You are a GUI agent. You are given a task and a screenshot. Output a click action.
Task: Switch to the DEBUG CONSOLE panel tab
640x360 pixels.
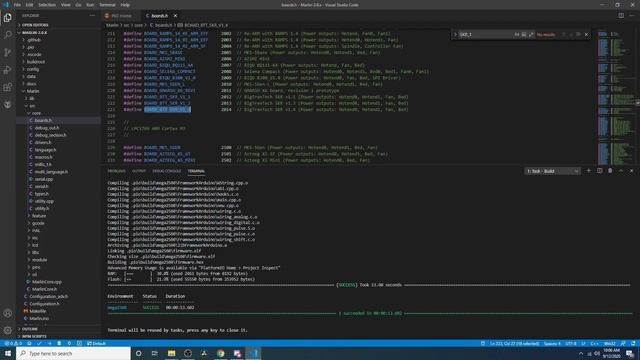click(167, 171)
